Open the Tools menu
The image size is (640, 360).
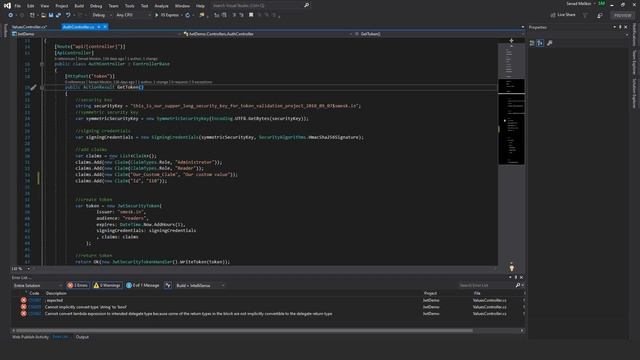tap(129, 6)
